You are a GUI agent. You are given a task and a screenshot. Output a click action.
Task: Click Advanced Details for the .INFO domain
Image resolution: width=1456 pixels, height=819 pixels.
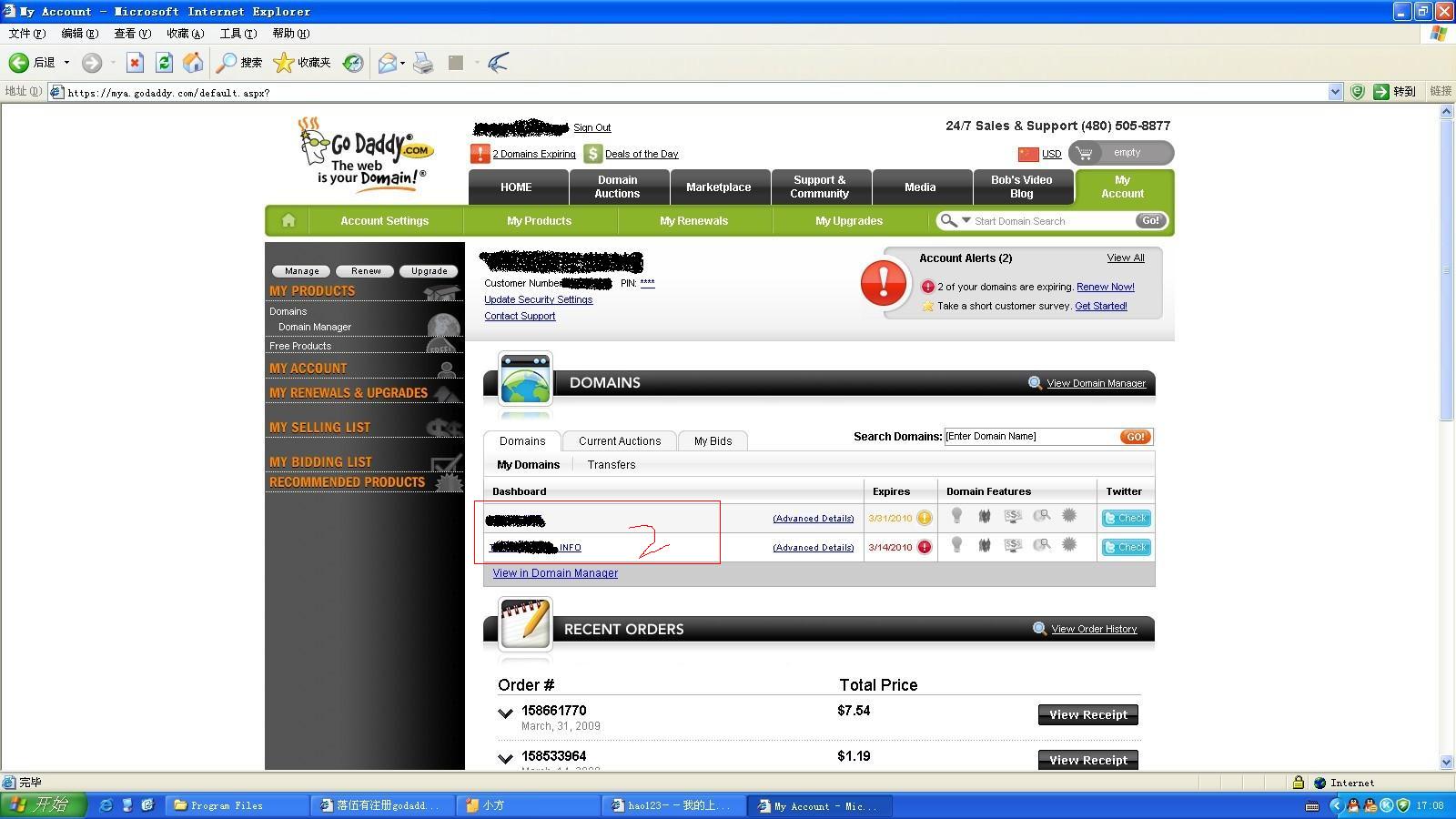point(814,547)
